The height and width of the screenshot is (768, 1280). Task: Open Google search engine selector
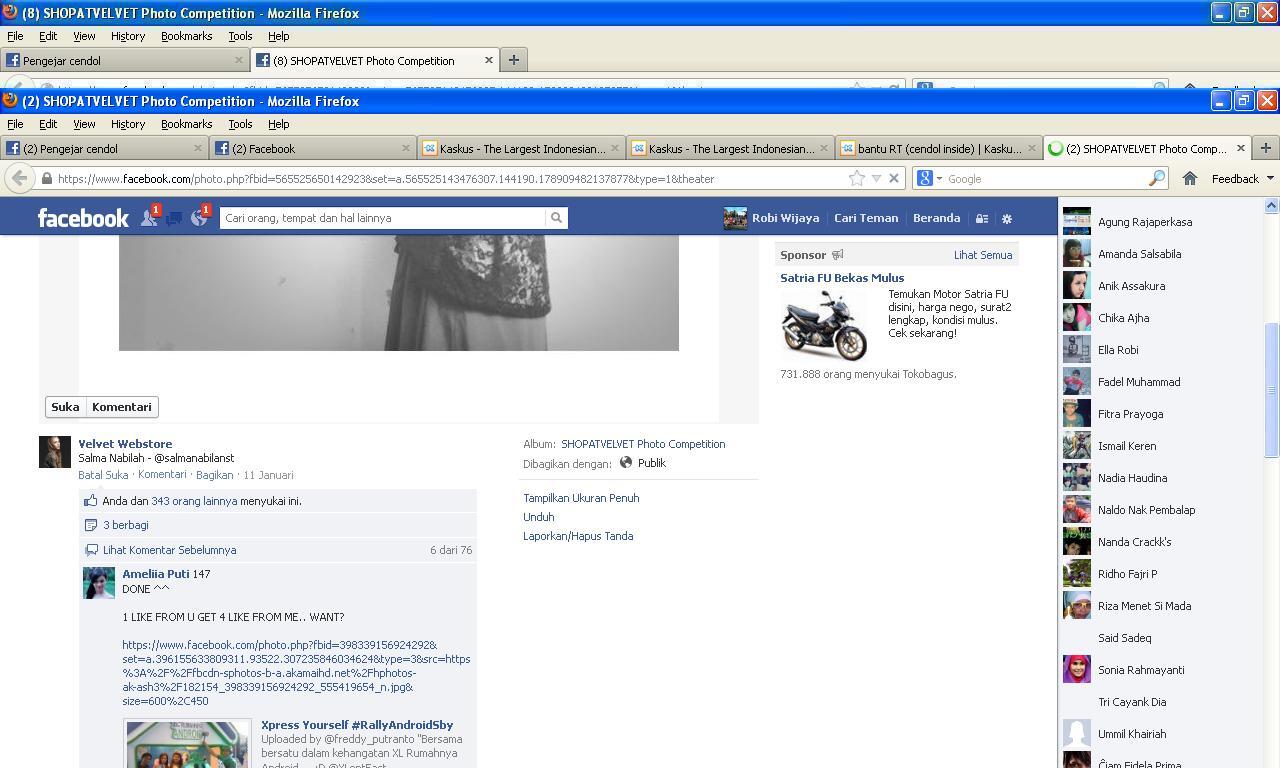pos(929,178)
